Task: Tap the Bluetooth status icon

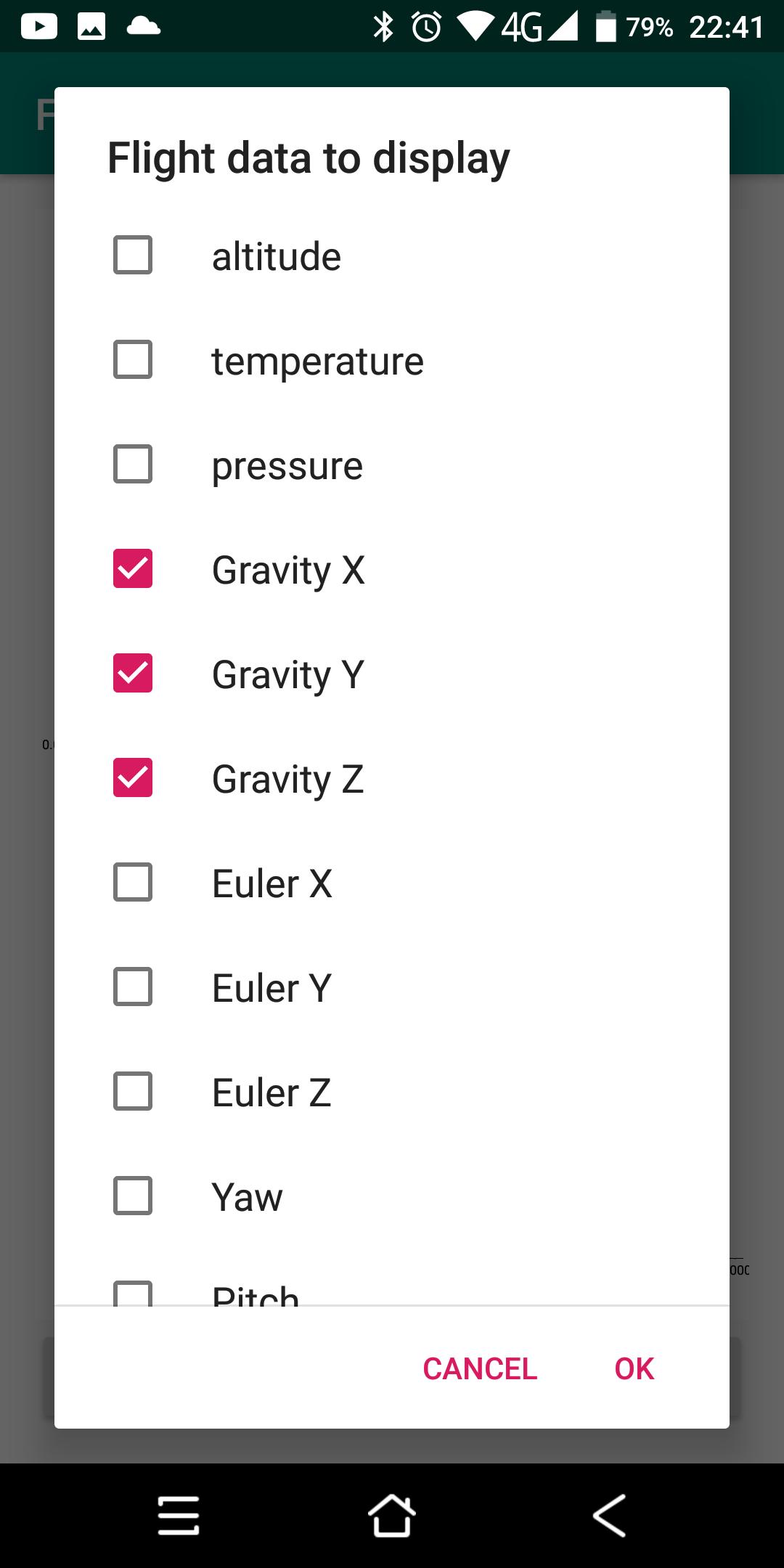Action: 383,27
